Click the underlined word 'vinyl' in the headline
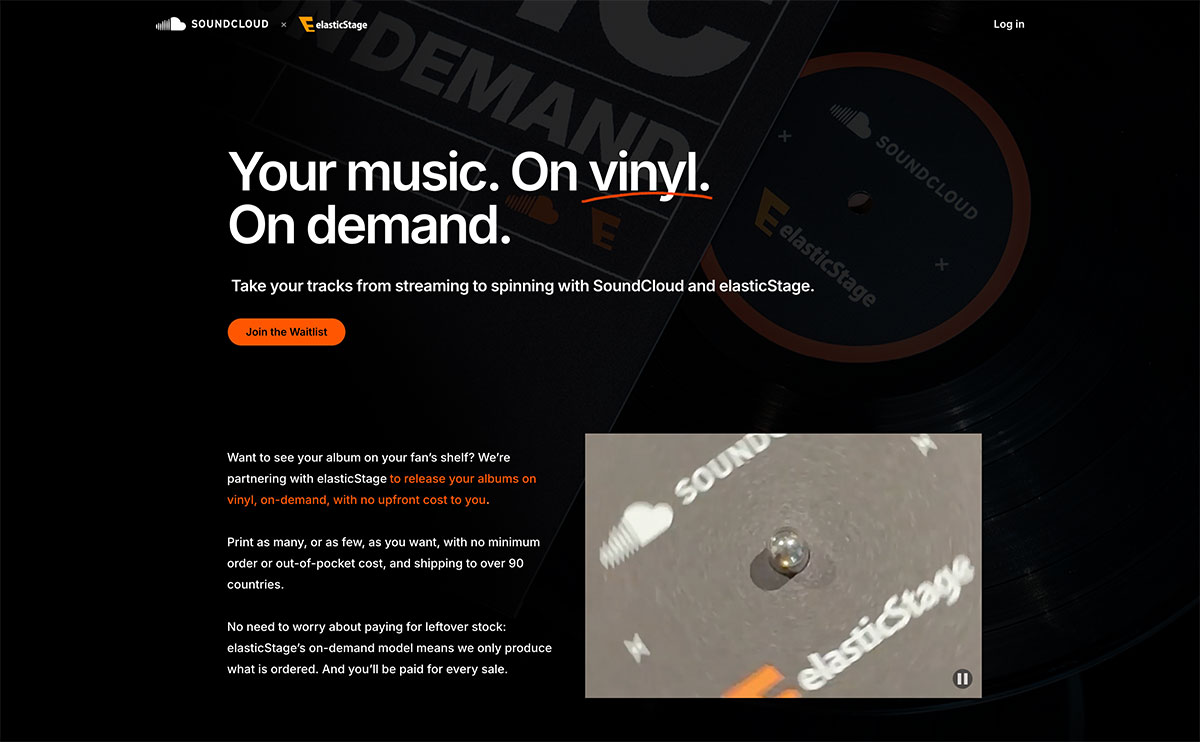Viewport: 1200px width, 742px height. point(648,174)
